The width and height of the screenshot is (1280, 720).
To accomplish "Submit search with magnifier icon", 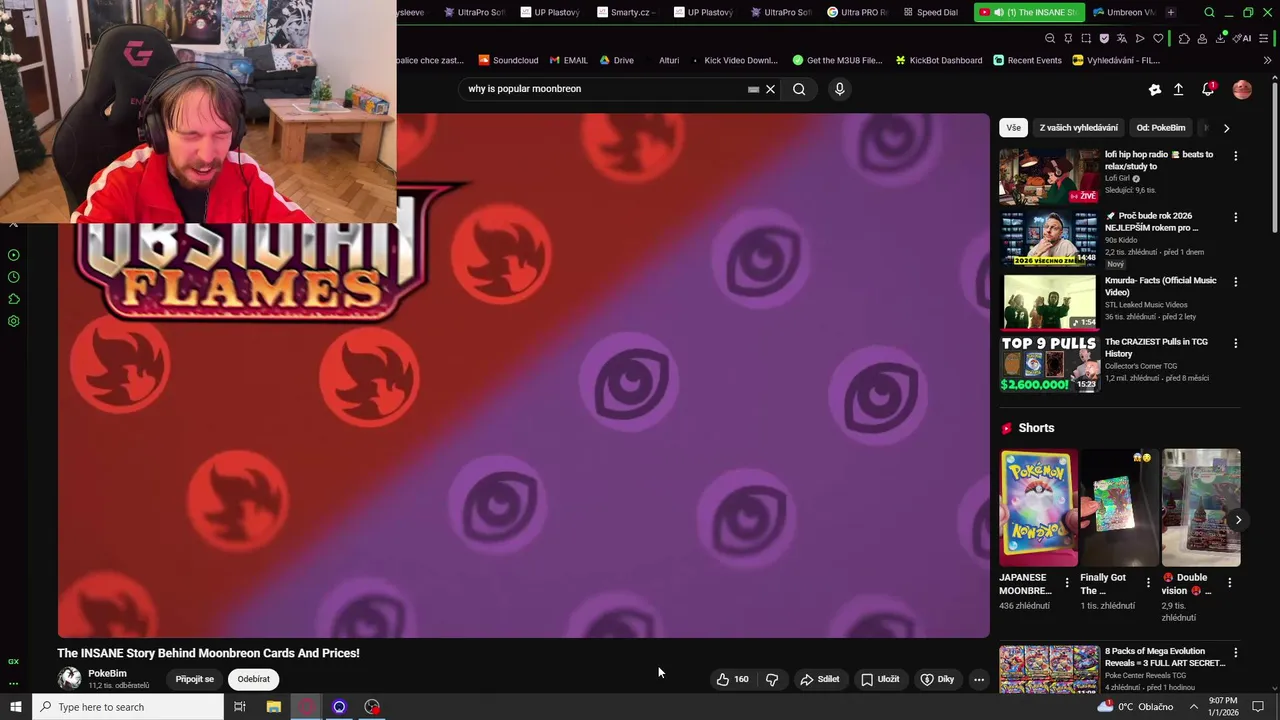I will [x=799, y=89].
